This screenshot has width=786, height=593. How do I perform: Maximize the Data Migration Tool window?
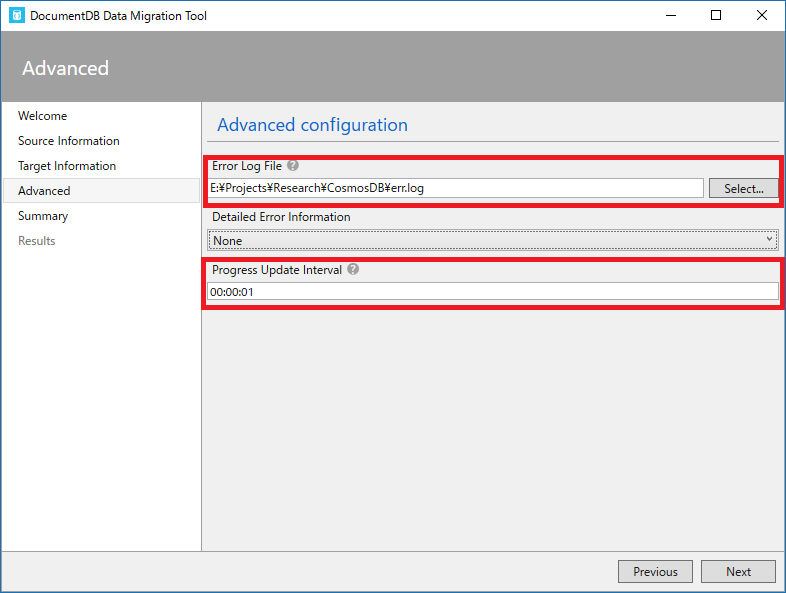tap(716, 16)
